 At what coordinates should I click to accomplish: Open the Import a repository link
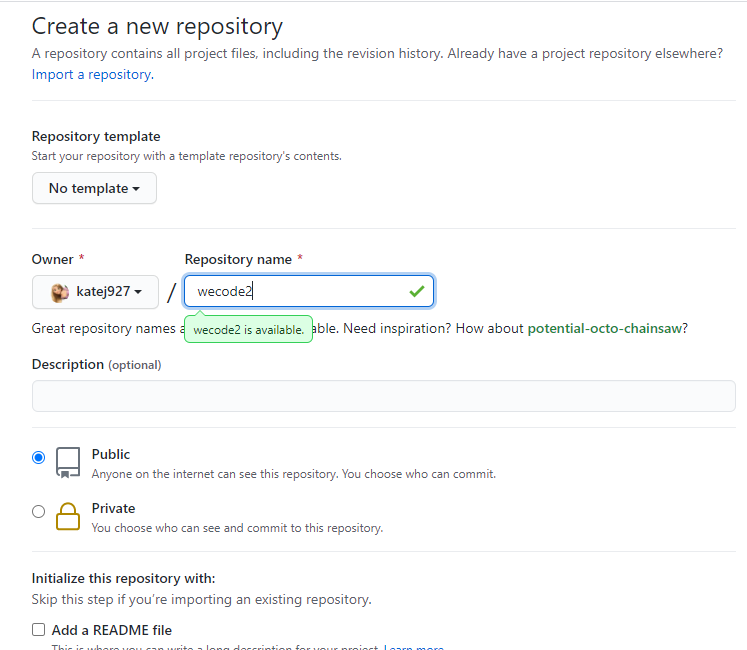tap(93, 74)
